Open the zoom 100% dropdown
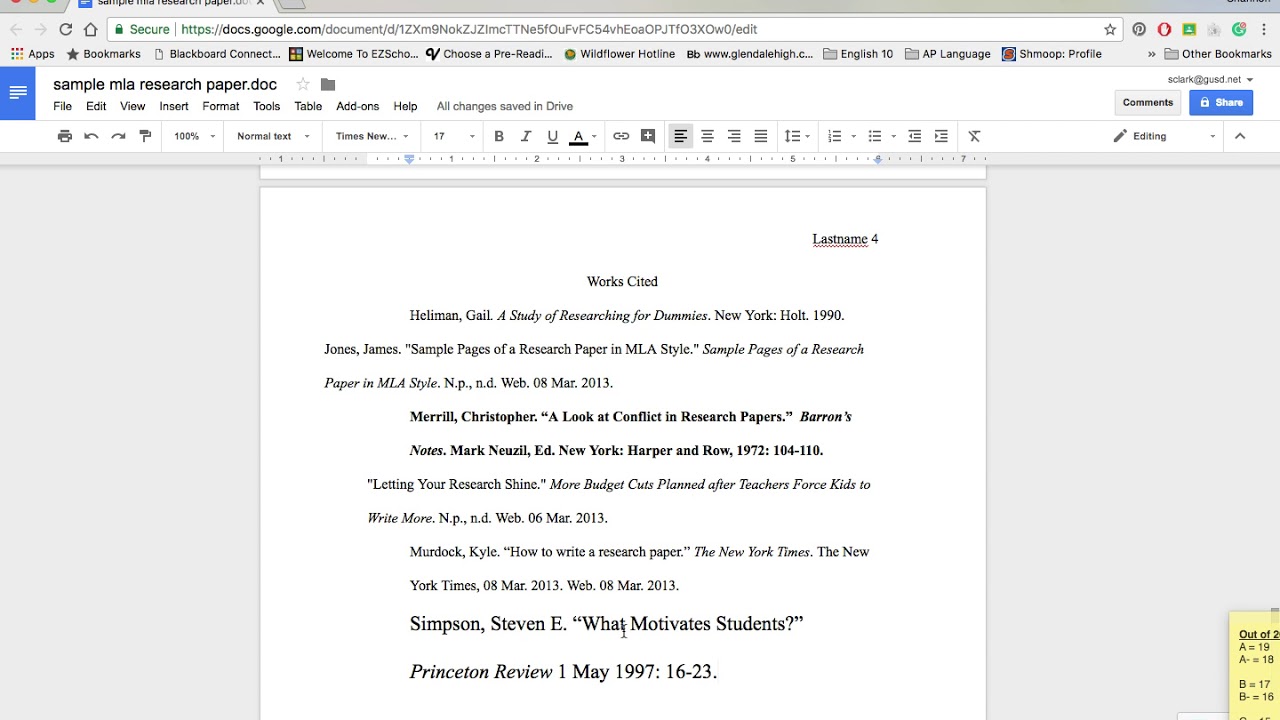 (194, 136)
